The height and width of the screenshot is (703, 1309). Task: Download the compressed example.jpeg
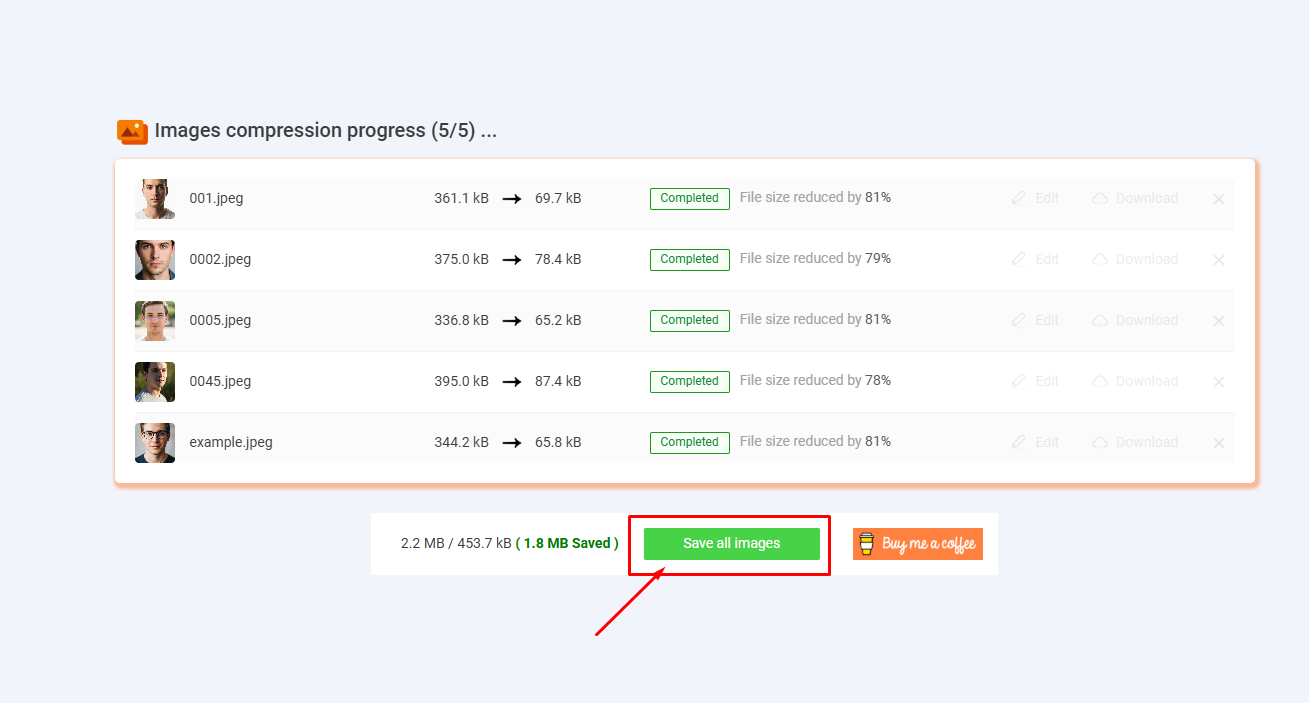tap(1135, 443)
